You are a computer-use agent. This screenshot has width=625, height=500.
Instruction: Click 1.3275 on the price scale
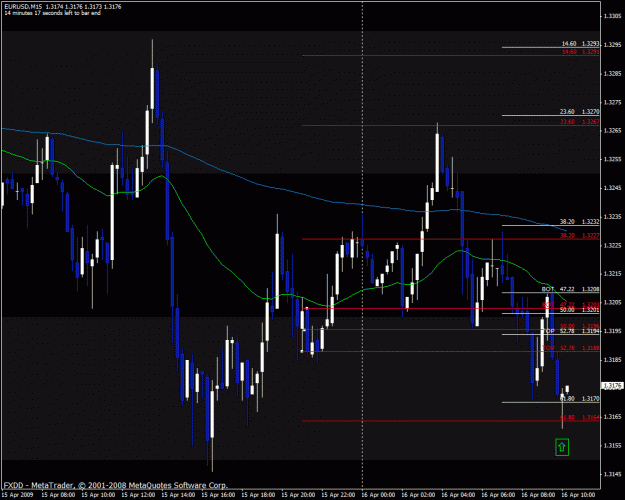[613, 102]
